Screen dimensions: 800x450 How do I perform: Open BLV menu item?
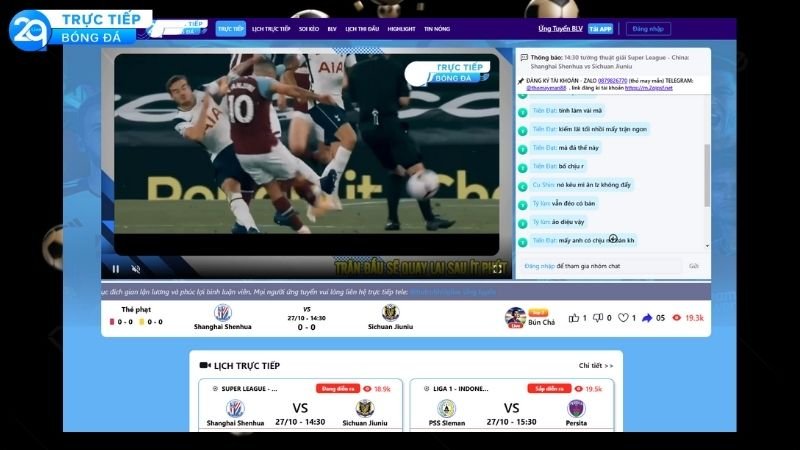click(332, 29)
